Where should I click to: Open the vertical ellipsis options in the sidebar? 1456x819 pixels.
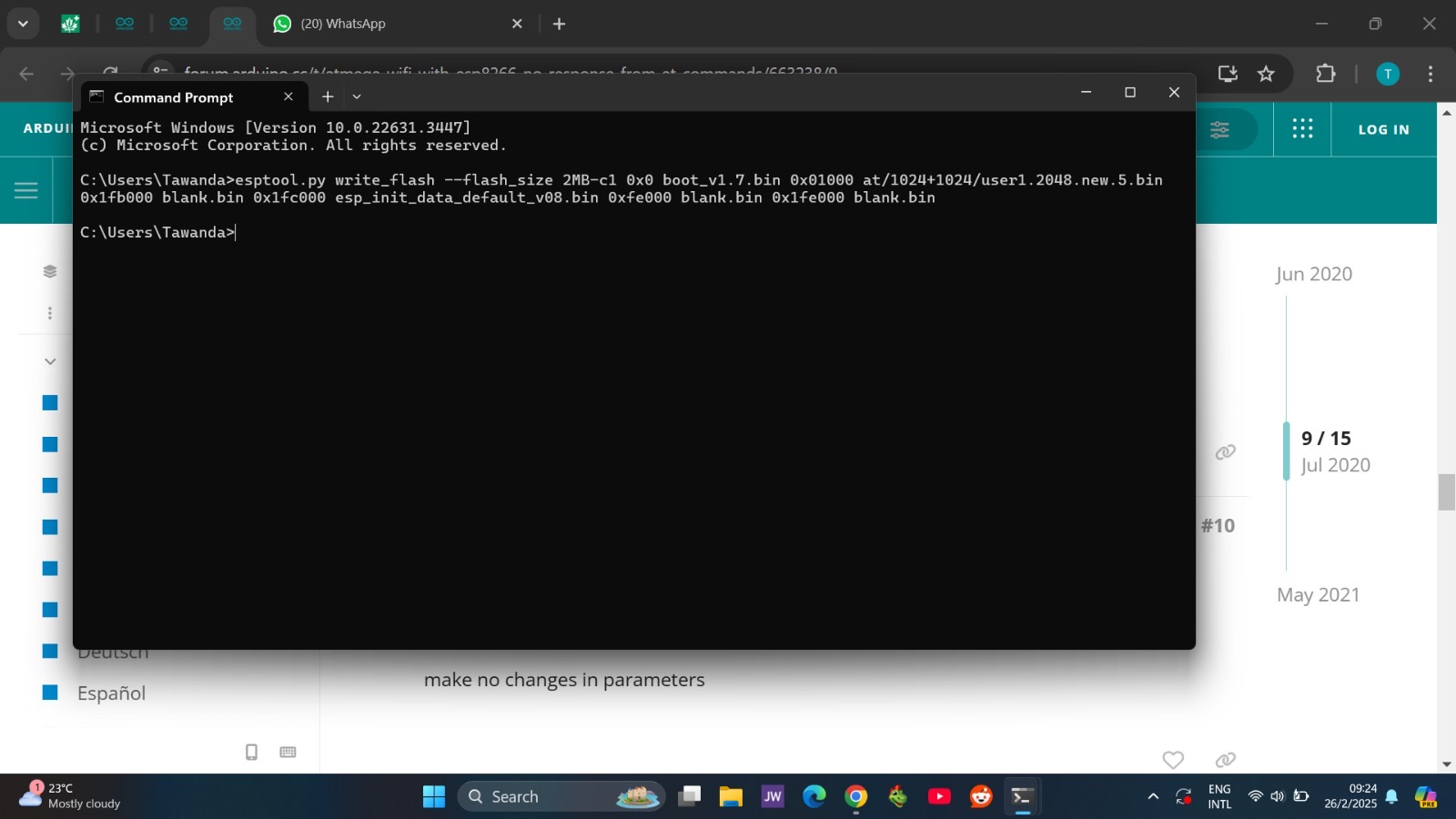49,312
